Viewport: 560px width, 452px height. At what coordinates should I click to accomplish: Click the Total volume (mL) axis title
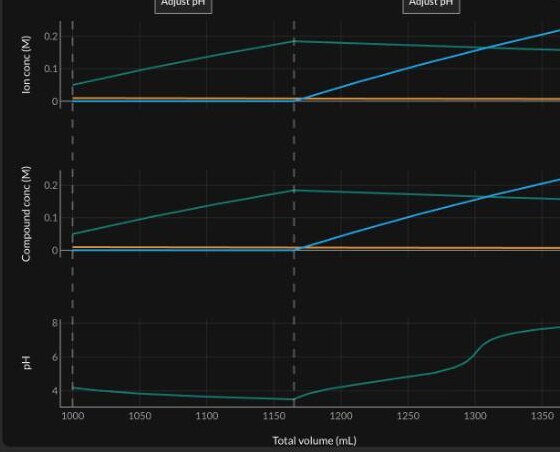[315, 441]
